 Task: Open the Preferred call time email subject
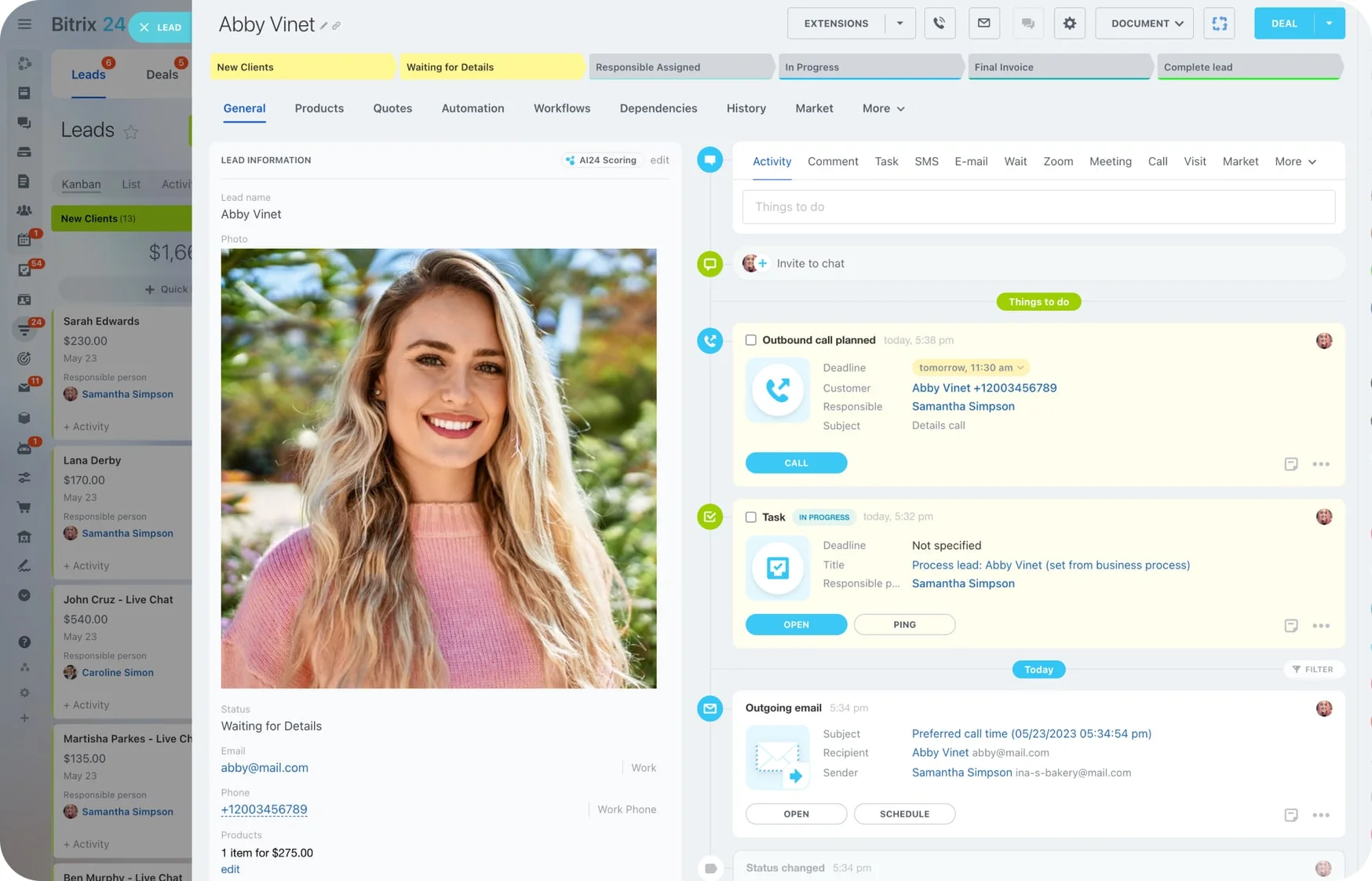1031,734
